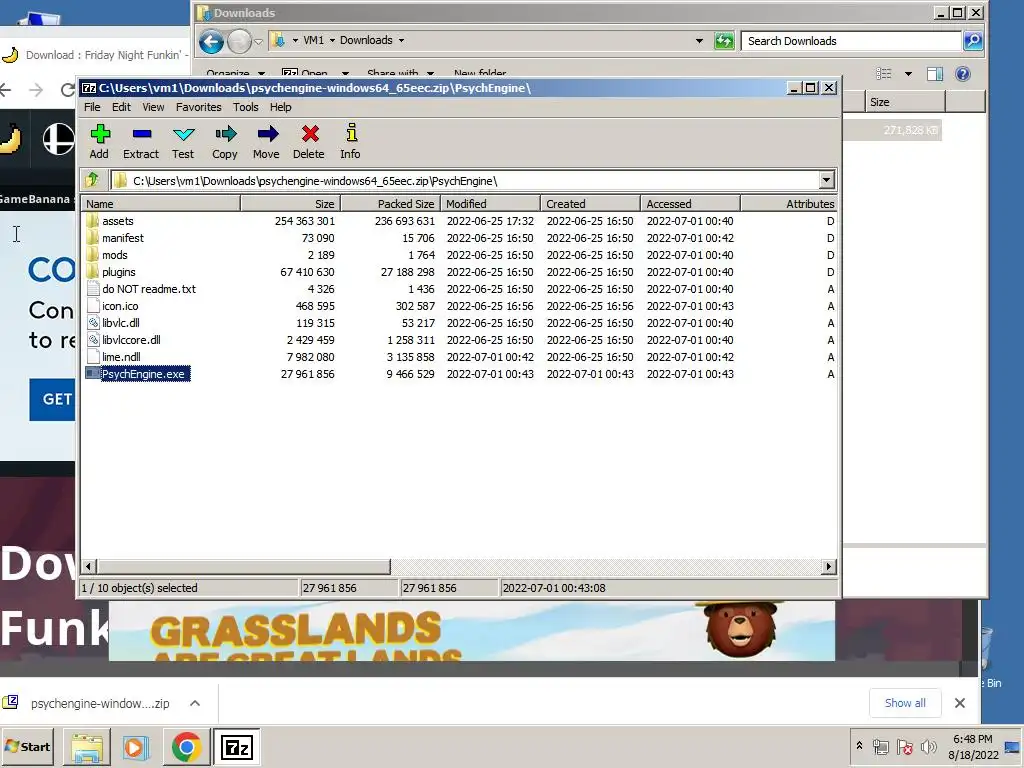Click the Extract toolbar button
The width and height of the screenshot is (1024, 768).
[141, 142]
